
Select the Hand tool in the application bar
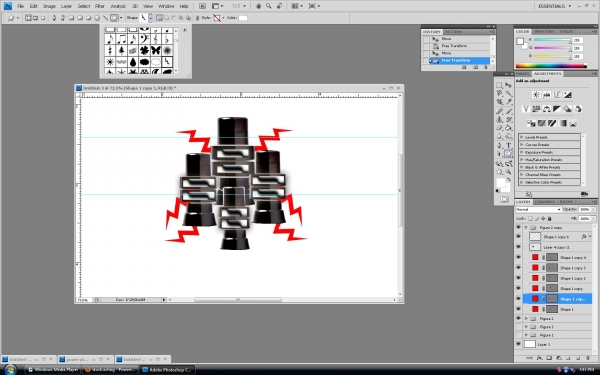(x=259, y=6)
